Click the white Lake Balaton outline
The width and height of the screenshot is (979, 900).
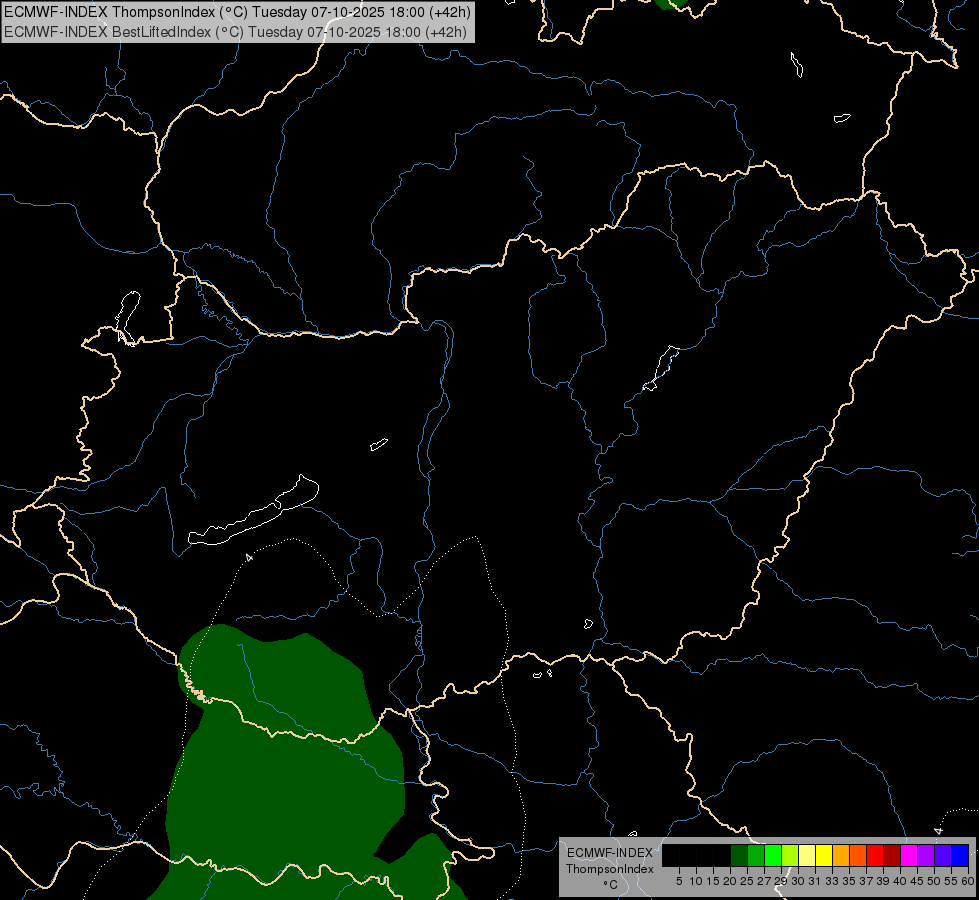pyautogui.click(x=253, y=510)
